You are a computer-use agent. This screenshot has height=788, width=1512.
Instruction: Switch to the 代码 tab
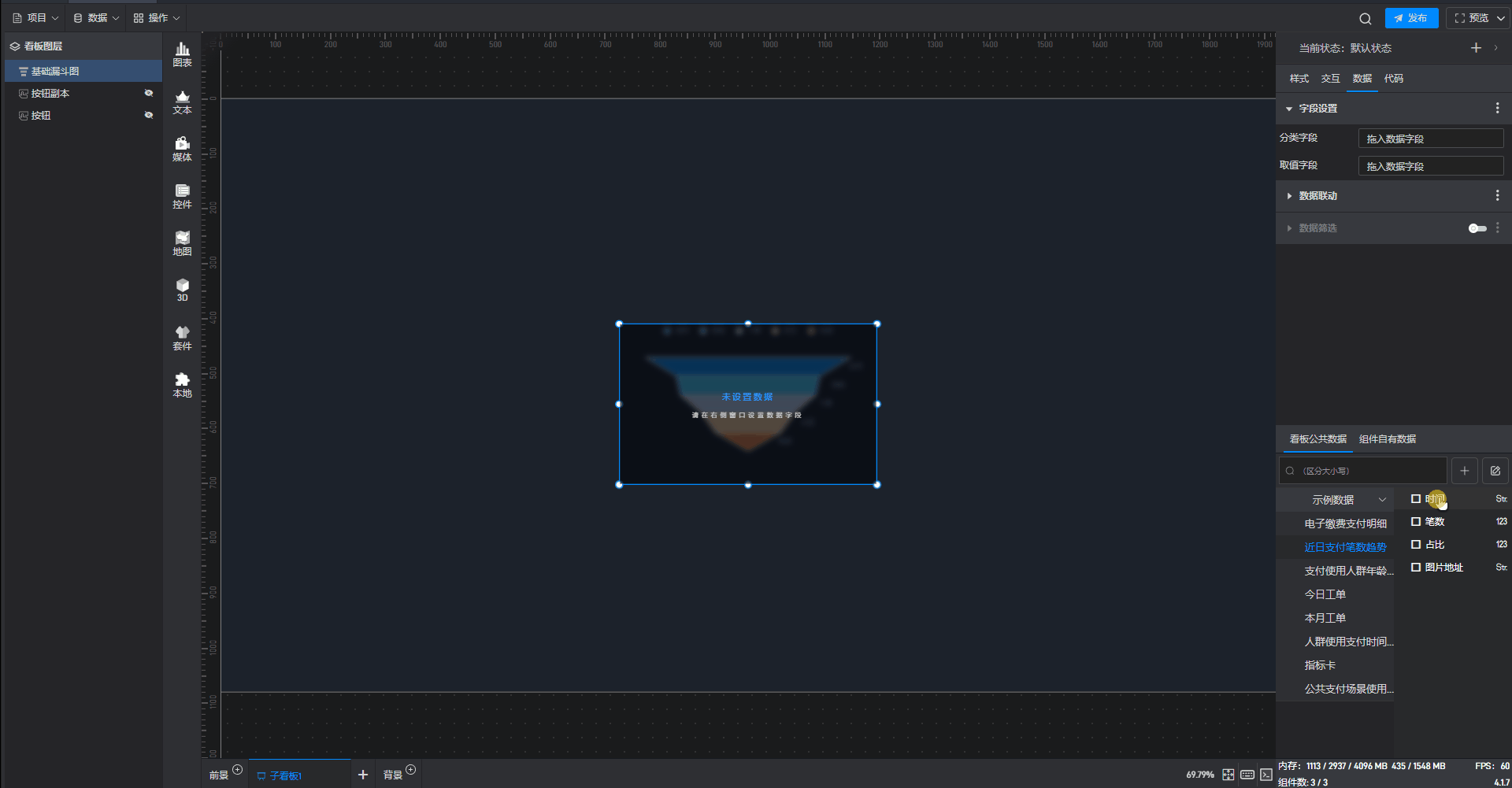pos(1393,79)
